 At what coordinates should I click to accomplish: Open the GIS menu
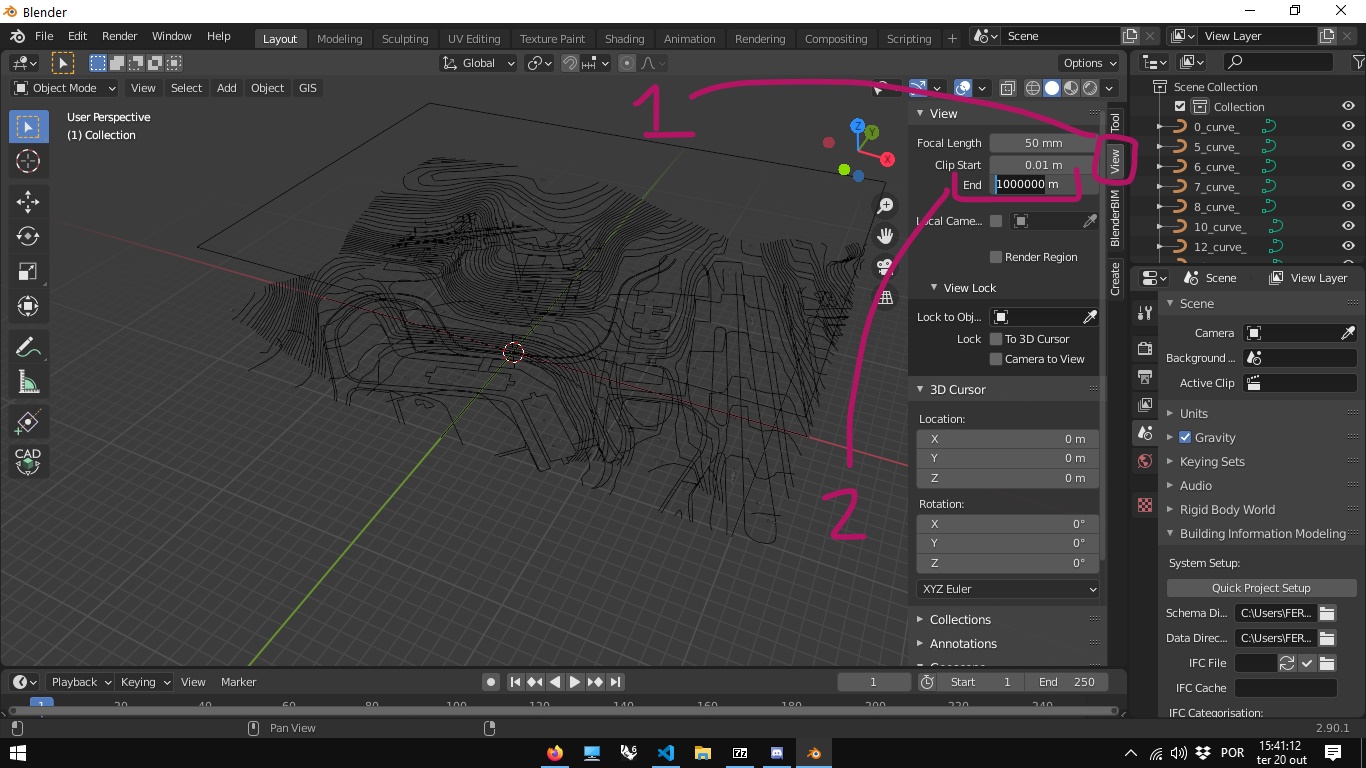308,88
